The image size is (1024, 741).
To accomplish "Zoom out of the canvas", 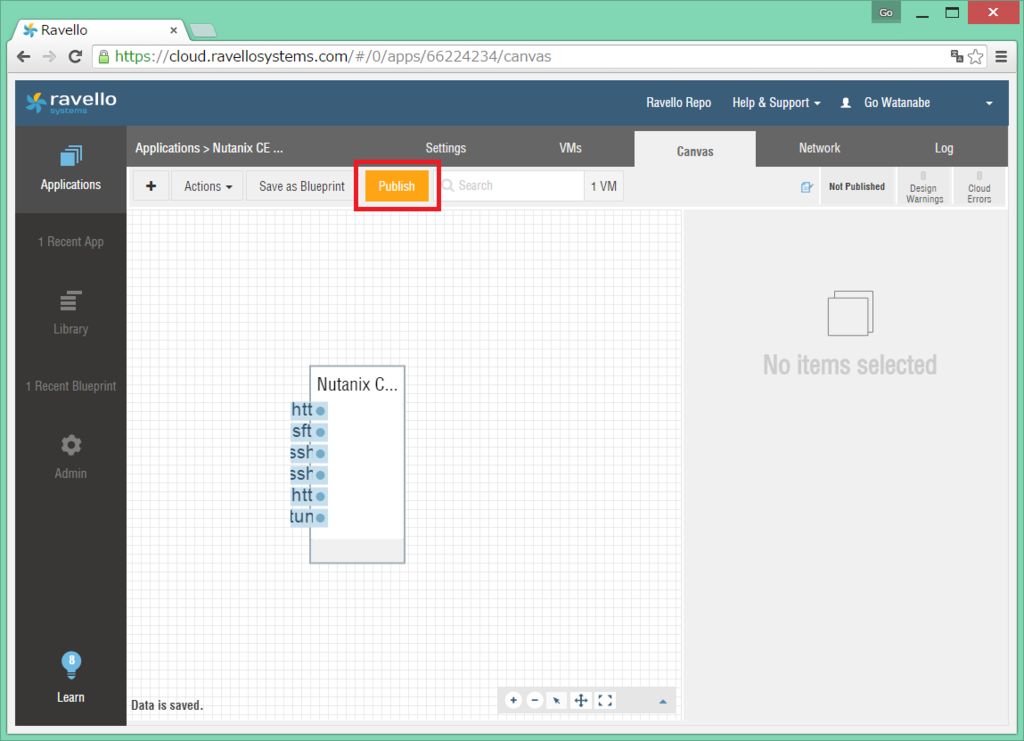I will point(535,701).
